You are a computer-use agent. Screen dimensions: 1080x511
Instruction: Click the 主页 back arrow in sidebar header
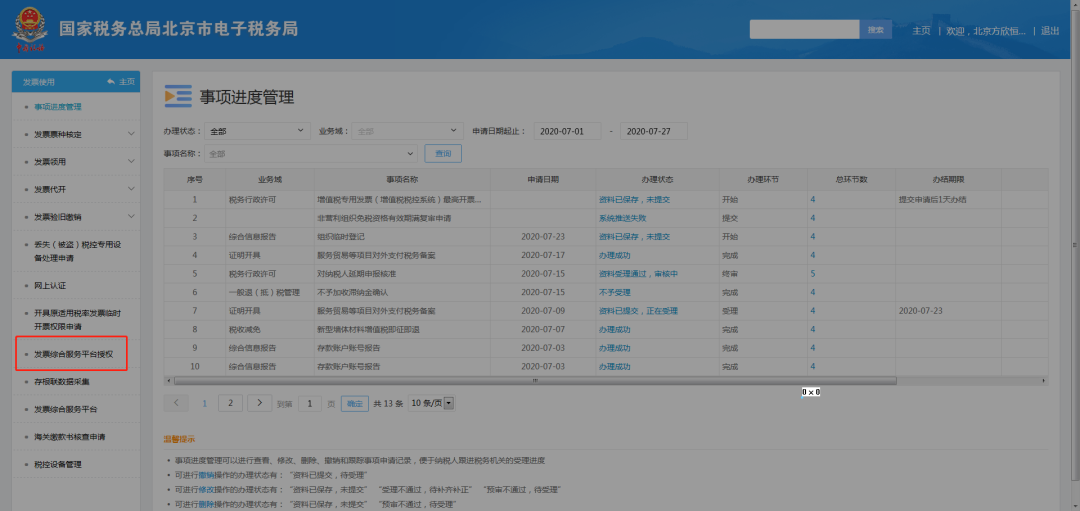click(121, 82)
